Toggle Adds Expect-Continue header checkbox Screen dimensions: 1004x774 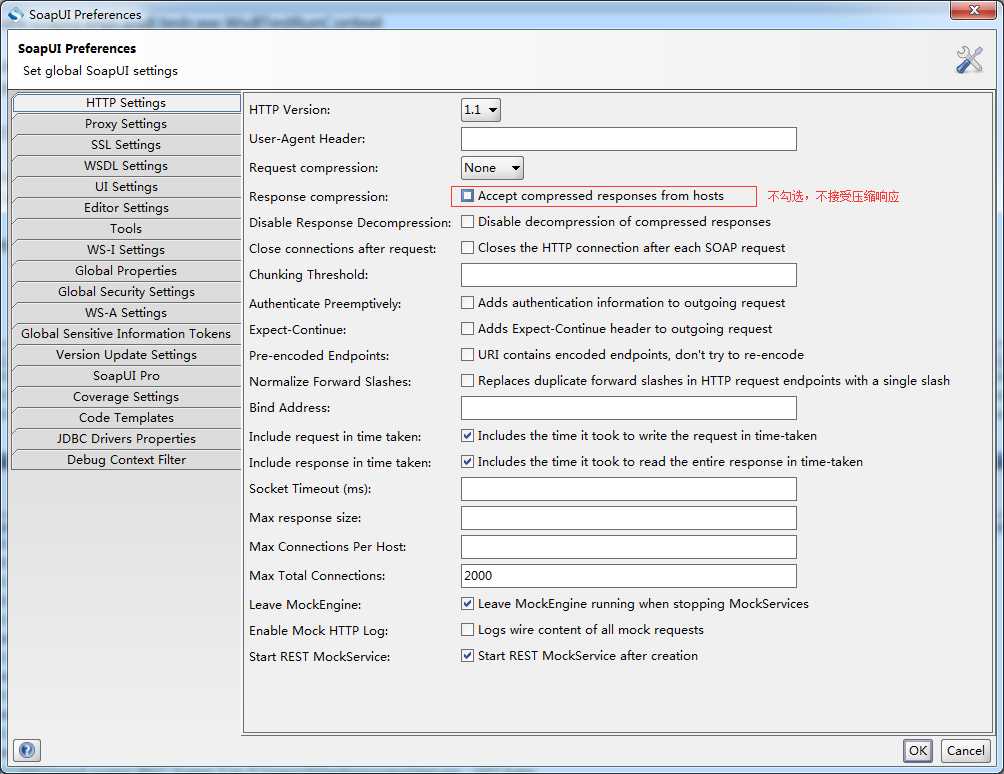467,328
